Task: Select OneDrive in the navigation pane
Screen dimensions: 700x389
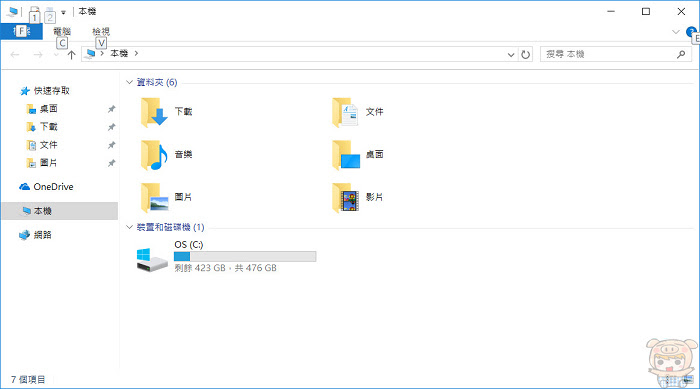Action: pyautogui.click(x=53, y=187)
